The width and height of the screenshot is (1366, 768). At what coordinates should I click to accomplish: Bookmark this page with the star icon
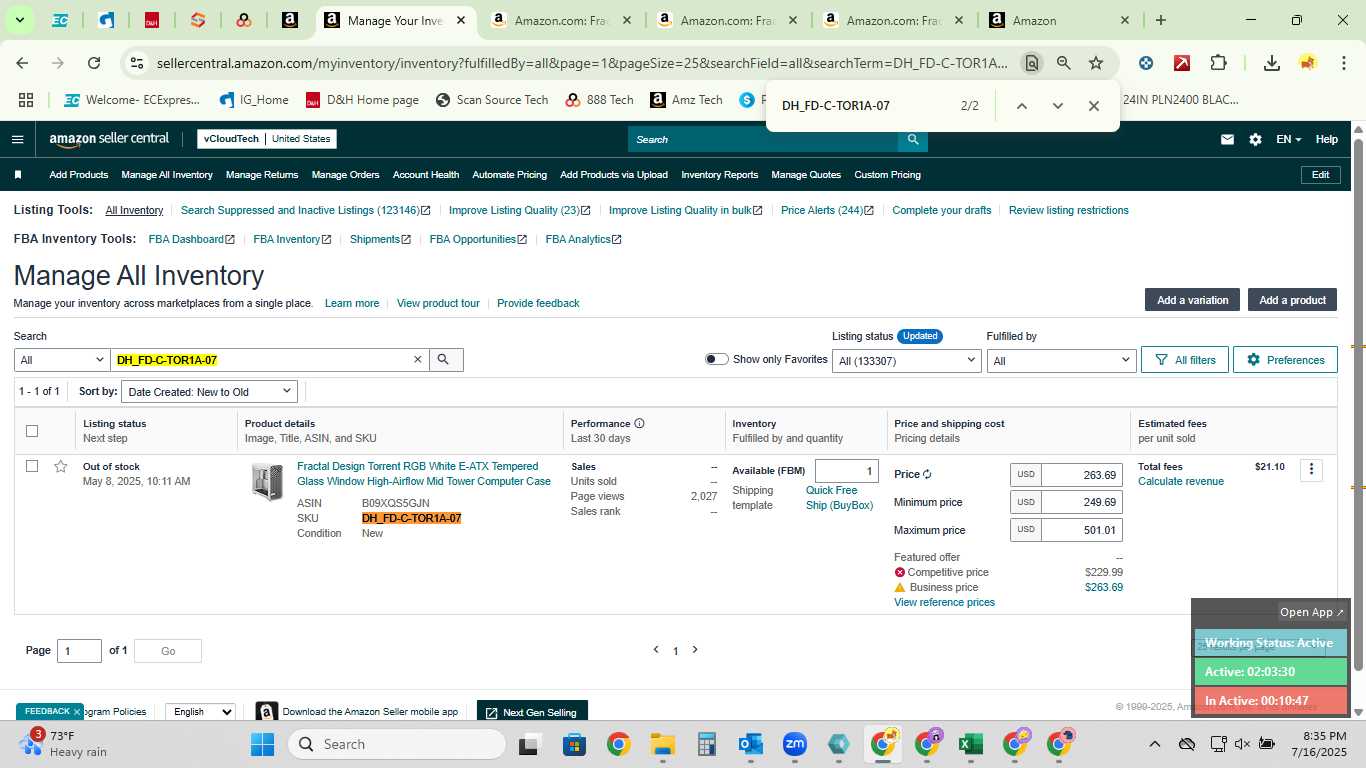tap(1096, 63)
